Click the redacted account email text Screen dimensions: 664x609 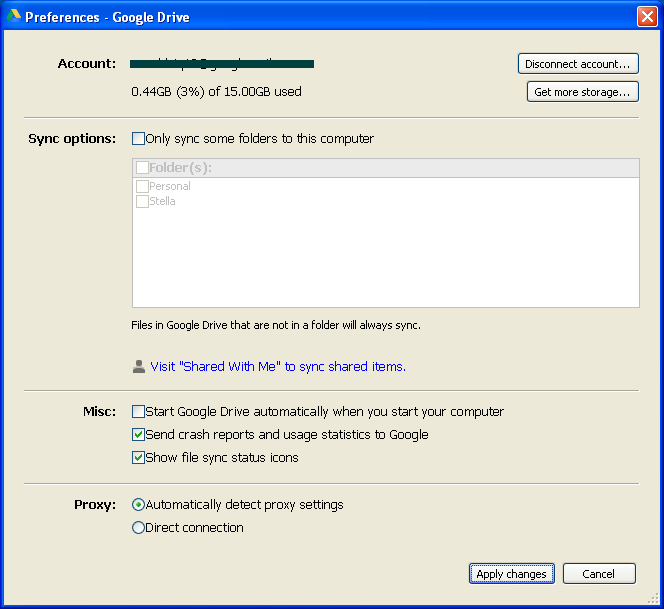(222, 64)
